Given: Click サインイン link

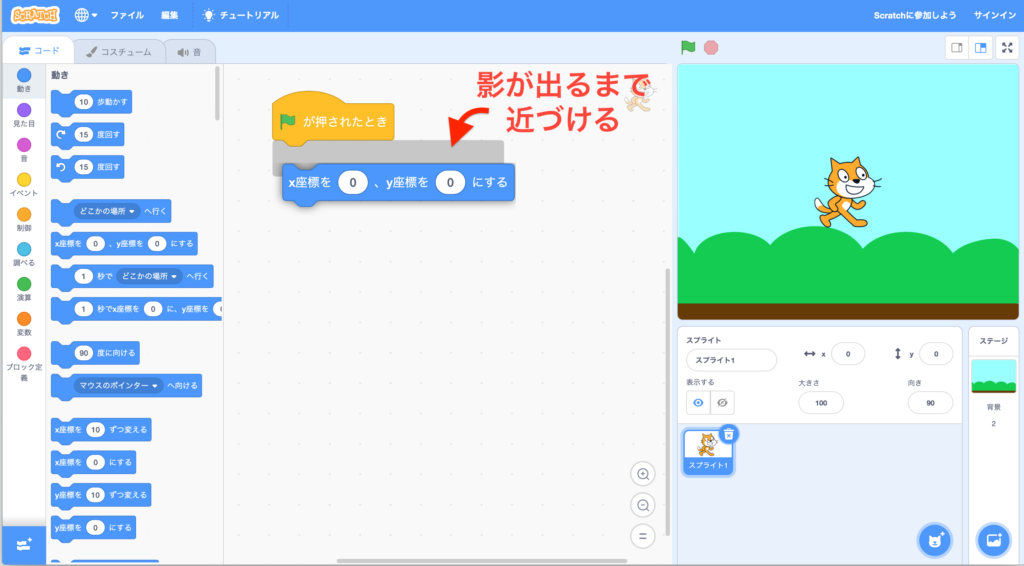Looking at the screenshot, I should point(995,15).
